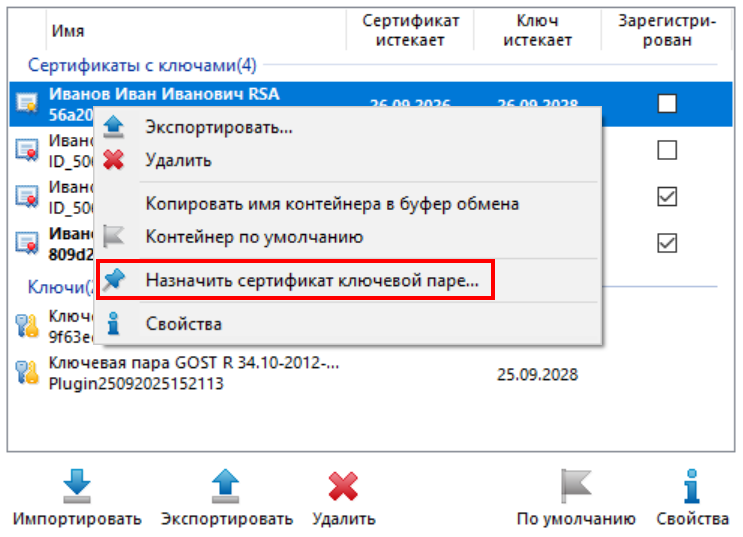Screen dimensions: 743x537
Task: Uncheck the registered checkbox in fourth certificate row
Action: (x=667, y=242)
